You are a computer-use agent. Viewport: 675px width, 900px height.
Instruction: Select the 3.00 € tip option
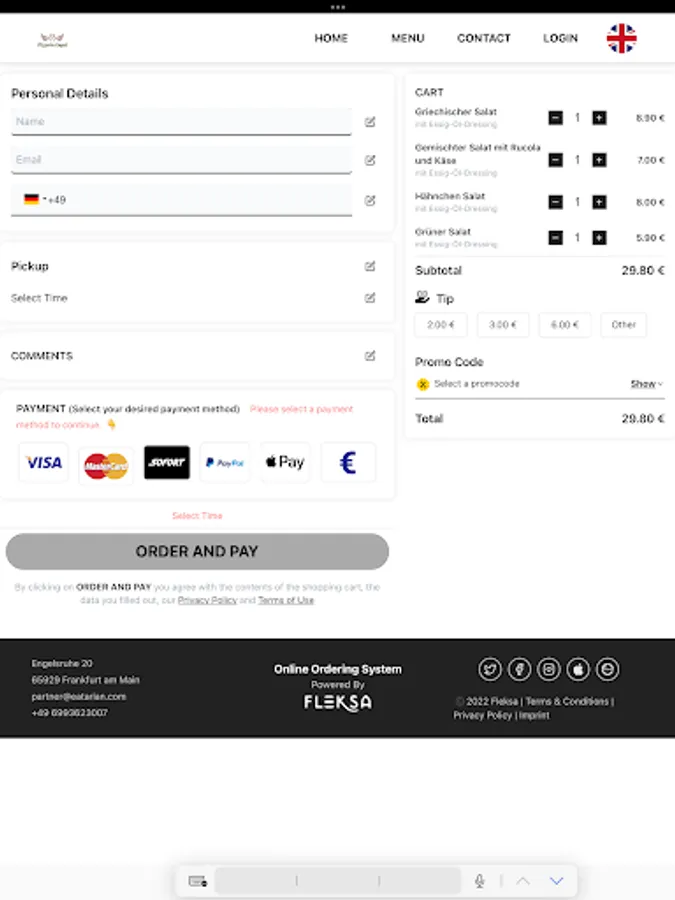tap(503, 325)
